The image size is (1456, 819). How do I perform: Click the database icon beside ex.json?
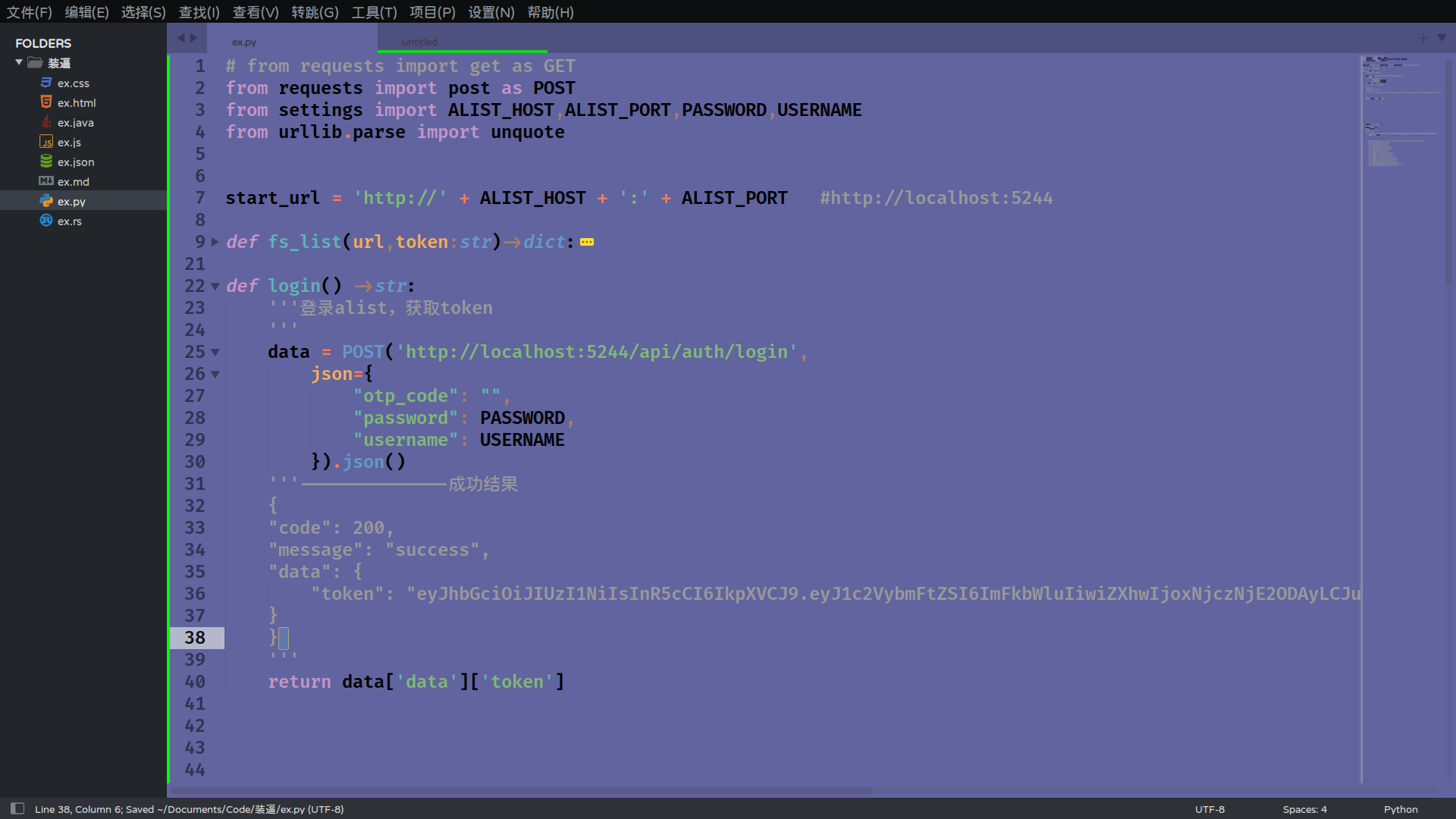[x=46, y=162]
